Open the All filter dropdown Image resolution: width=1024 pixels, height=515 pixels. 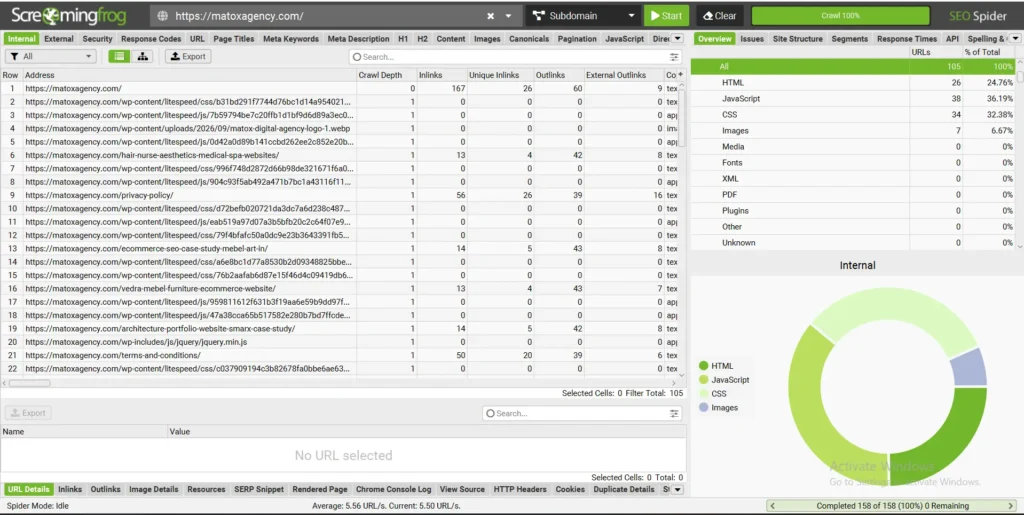[51, 57]
